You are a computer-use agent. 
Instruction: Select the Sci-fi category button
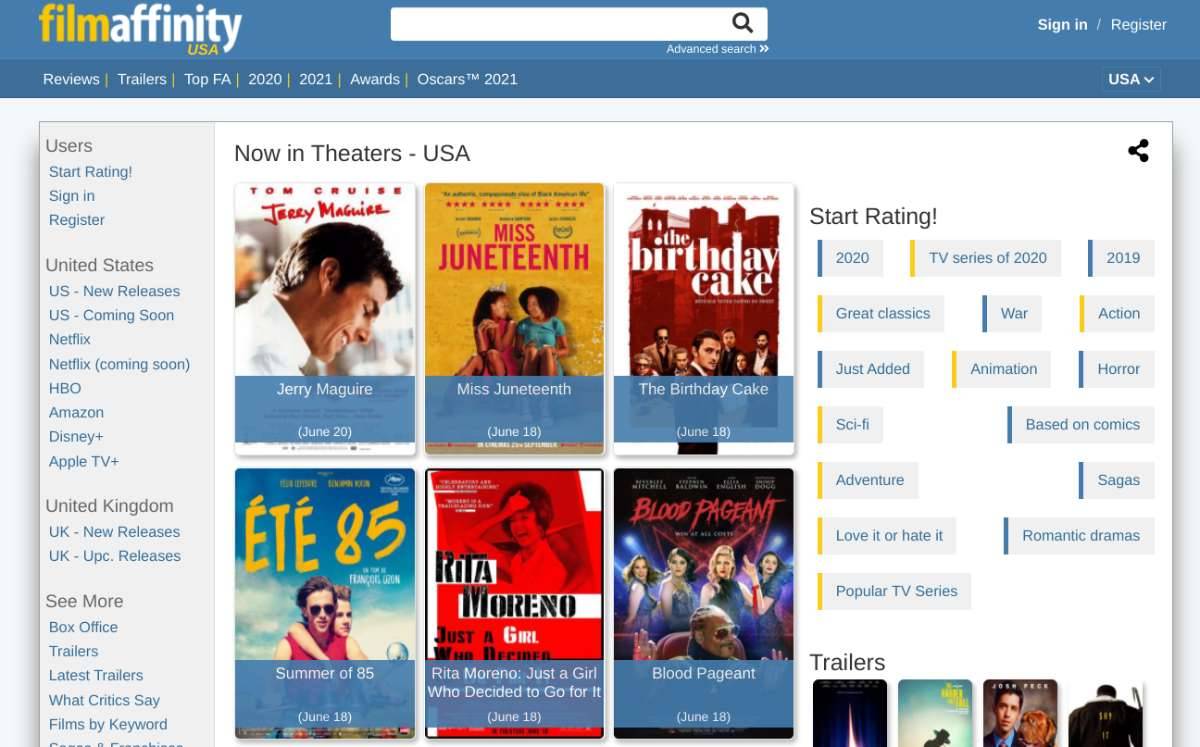(x=852, y=424)
